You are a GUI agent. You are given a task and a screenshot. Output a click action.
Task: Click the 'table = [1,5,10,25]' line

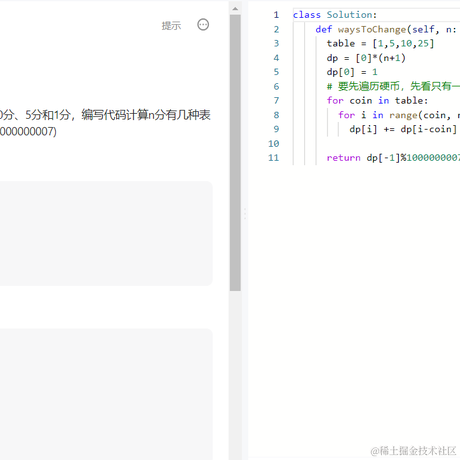(380, 43)
